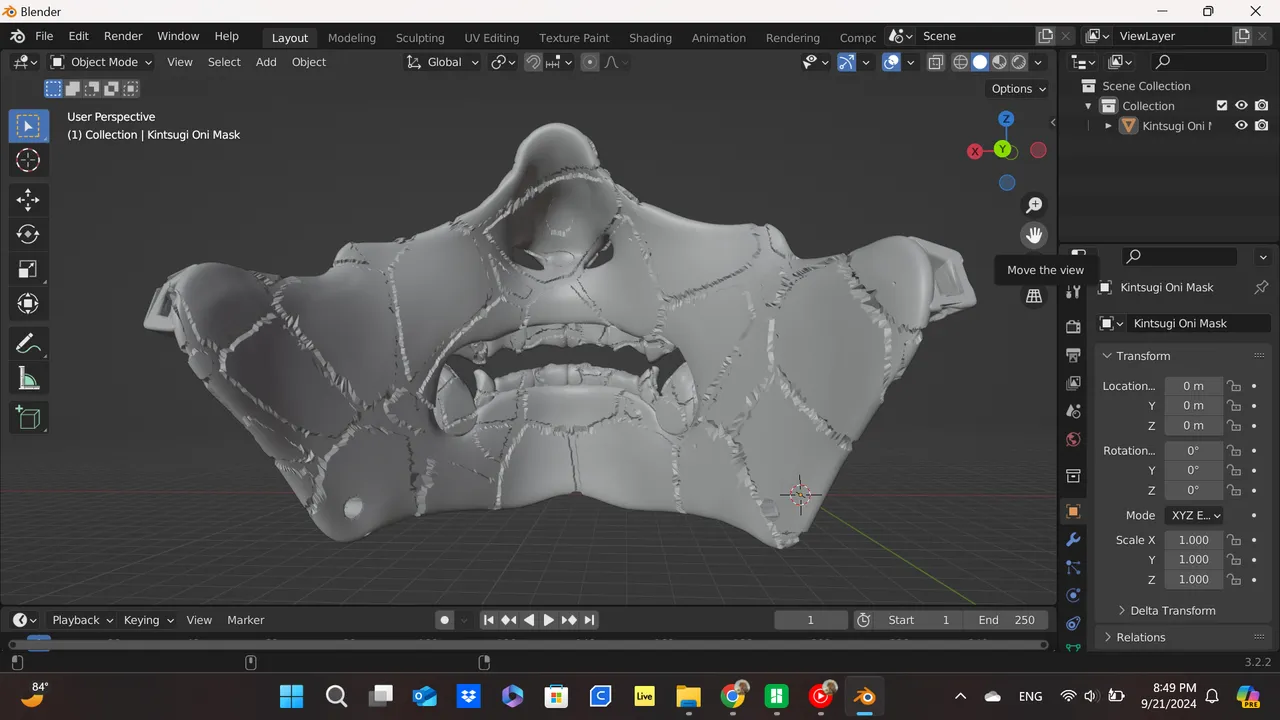Uncheck the Collection checkbox in the outliner

point(1222,105)
